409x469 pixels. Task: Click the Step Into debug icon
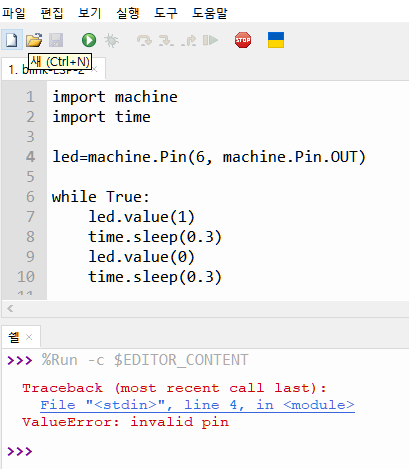[x=166, y=40]
